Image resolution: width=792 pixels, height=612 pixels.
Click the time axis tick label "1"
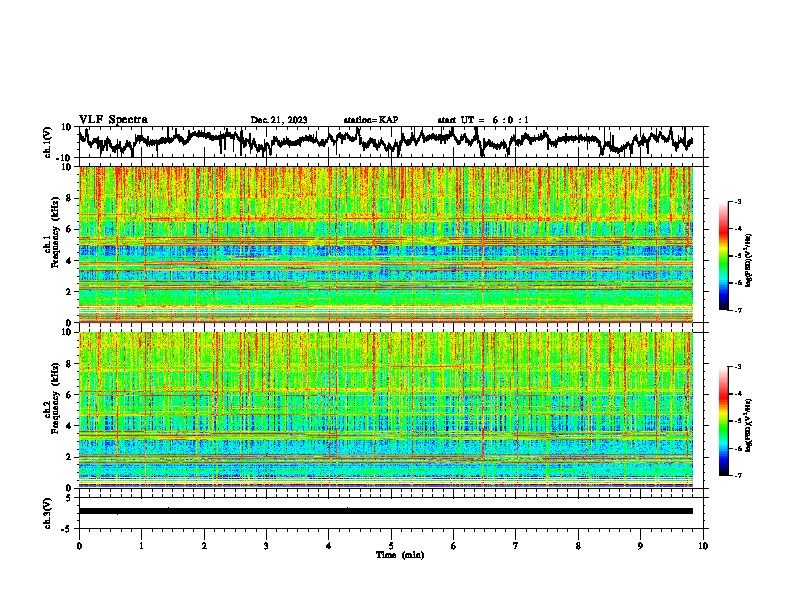141,546
